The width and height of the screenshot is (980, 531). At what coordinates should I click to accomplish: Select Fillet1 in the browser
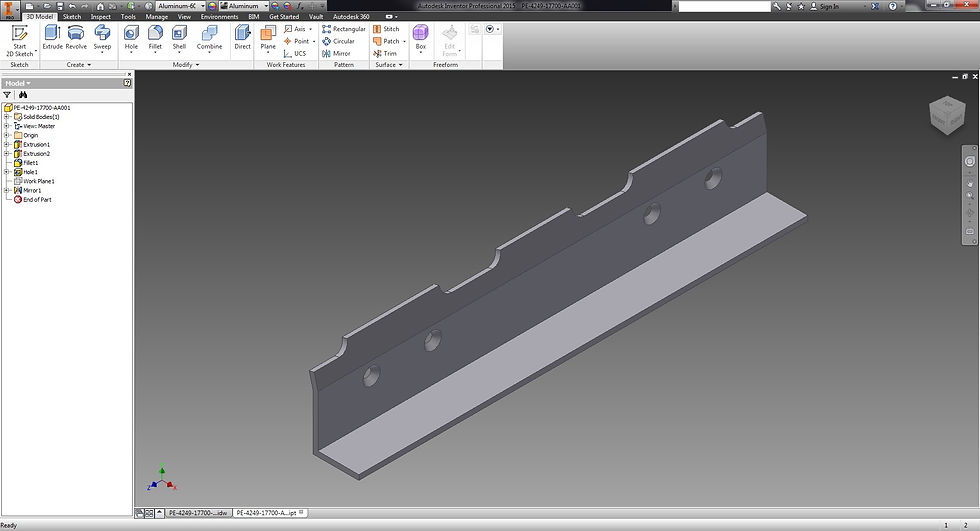[26, 163]
